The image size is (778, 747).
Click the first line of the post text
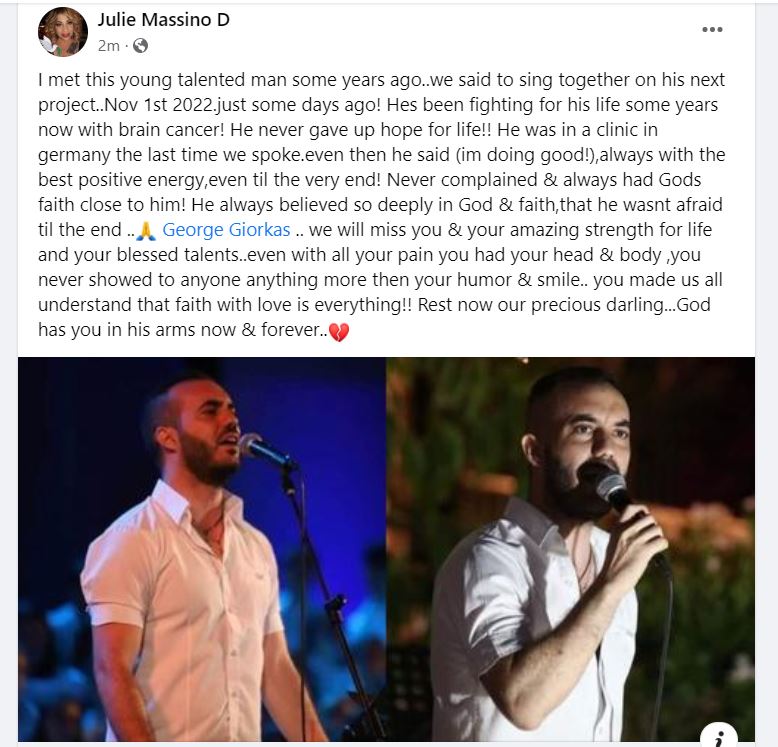(382, 80)
